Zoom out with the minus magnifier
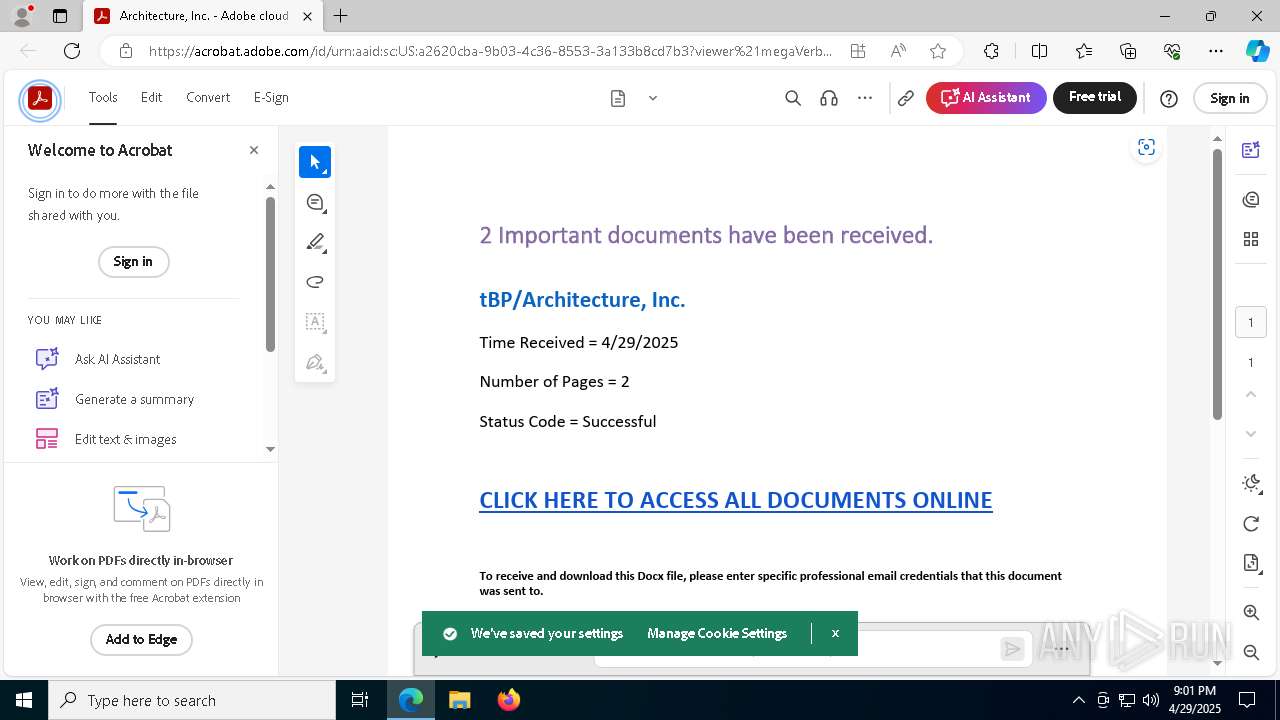1280x720 pixels. [x=1251, y=653]
